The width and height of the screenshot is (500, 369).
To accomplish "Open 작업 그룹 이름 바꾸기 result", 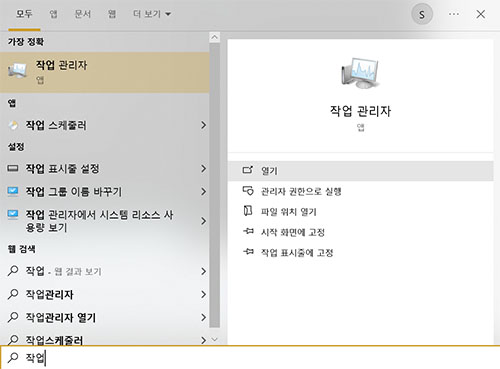I will pos(105,192).
